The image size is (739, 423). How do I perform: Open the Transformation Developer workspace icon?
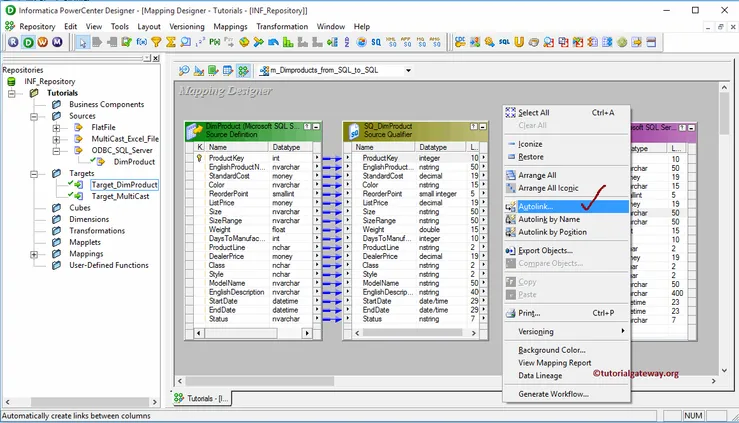[213, 71]
